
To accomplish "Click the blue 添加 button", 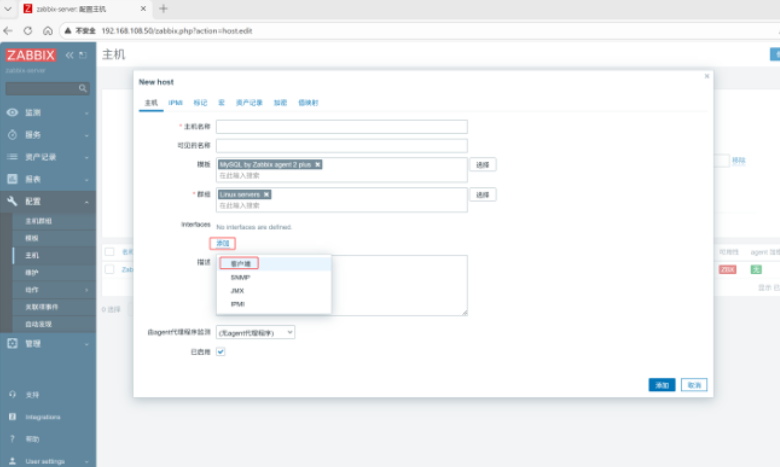I will tap(662, 385).
